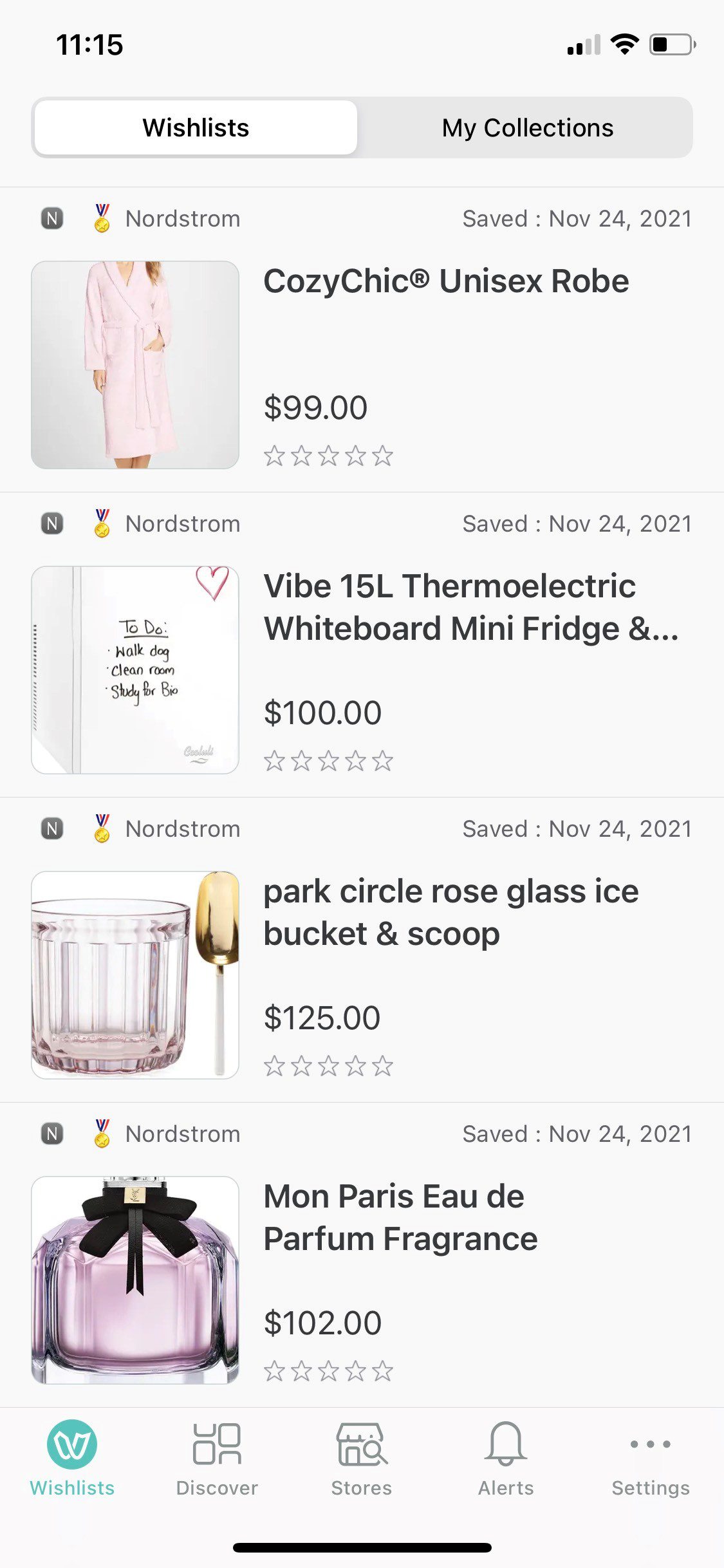Switch to the My Collections segment

(527, 127)
